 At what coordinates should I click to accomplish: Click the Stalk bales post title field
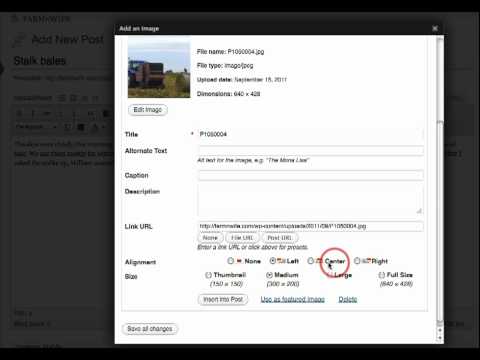[x=63, y=61]
